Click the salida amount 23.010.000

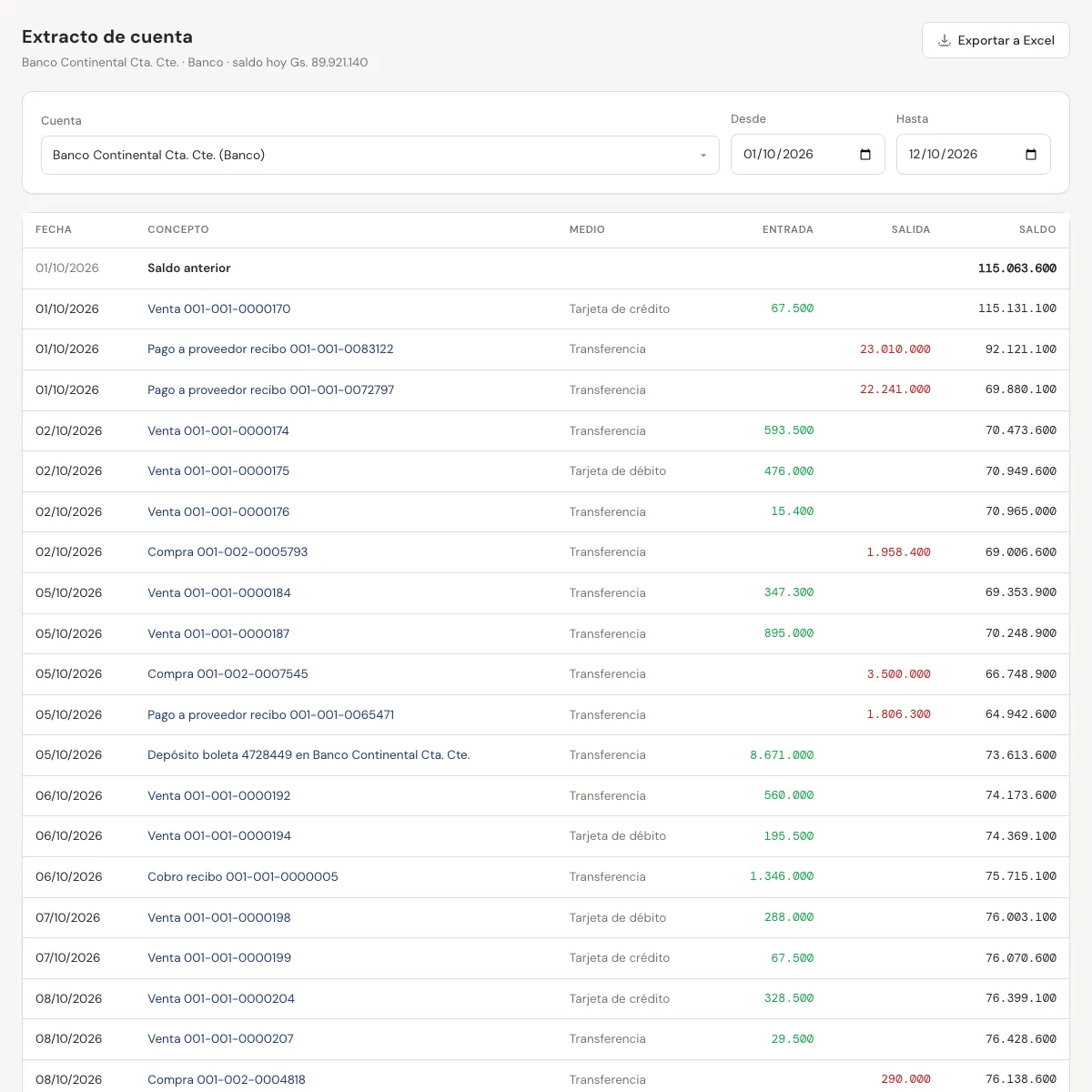pos(895,349)
